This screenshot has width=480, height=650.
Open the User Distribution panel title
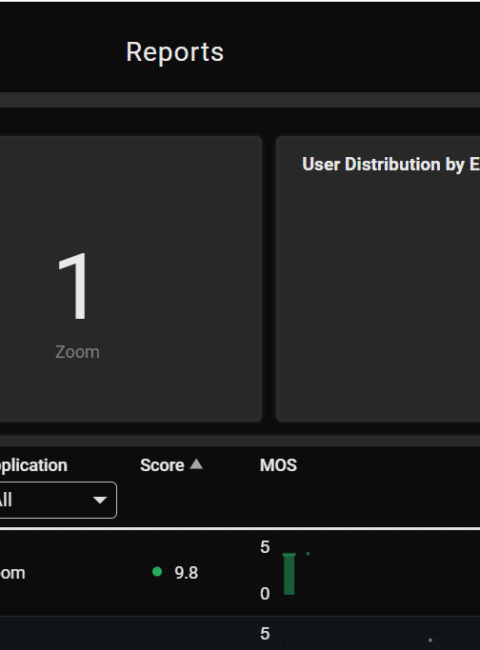pos(391,165)
